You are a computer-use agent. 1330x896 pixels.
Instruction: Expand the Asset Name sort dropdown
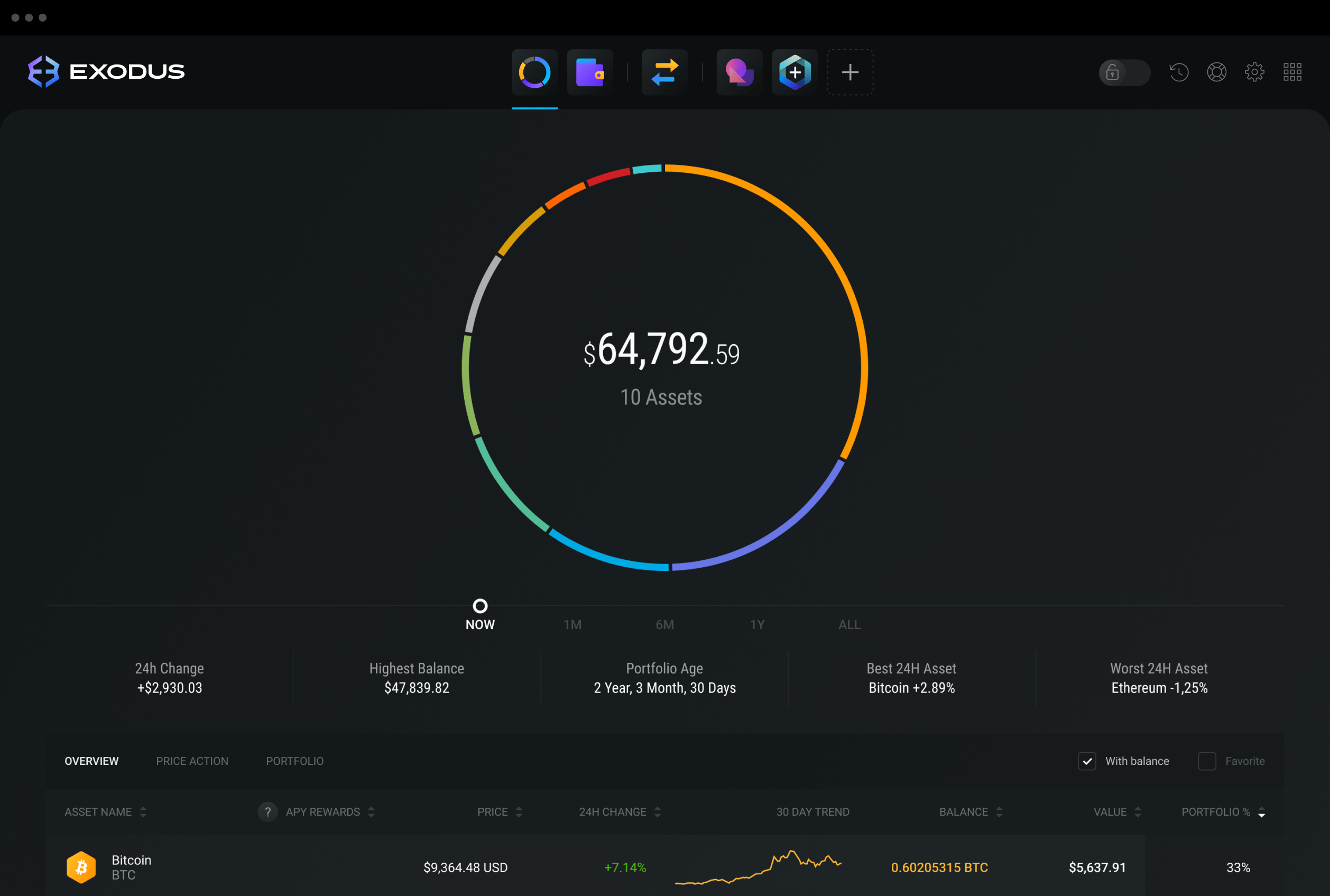click(148, 810)
